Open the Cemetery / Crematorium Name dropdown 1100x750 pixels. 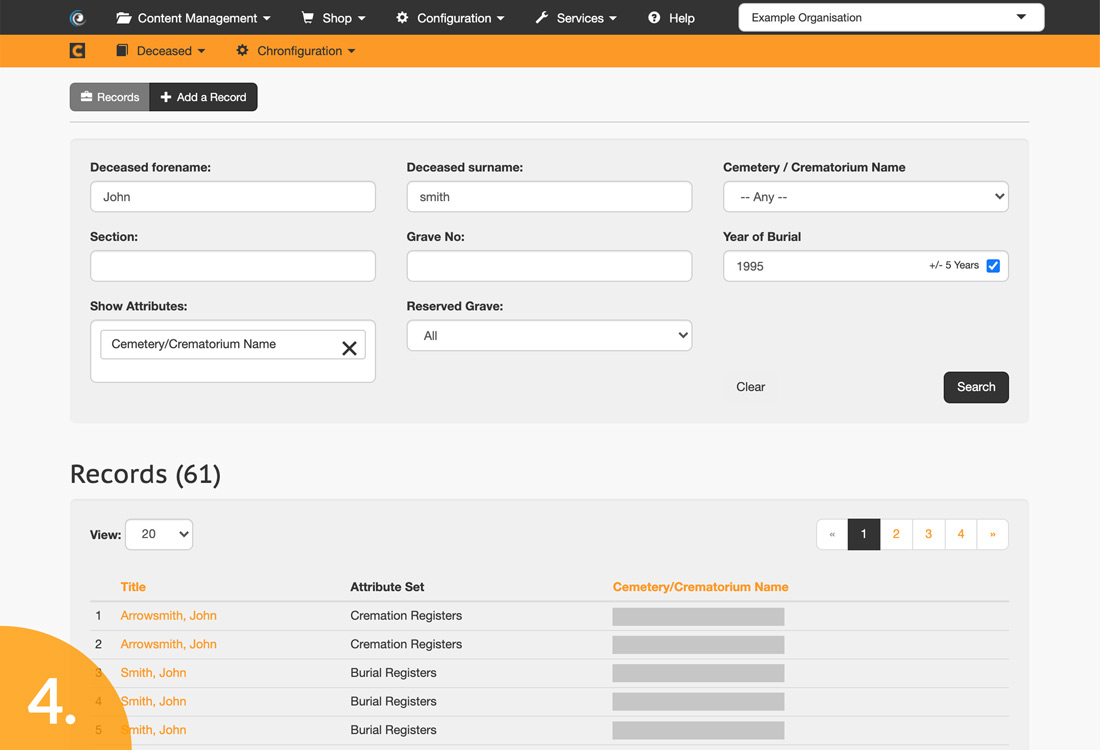tap(866, 197)
